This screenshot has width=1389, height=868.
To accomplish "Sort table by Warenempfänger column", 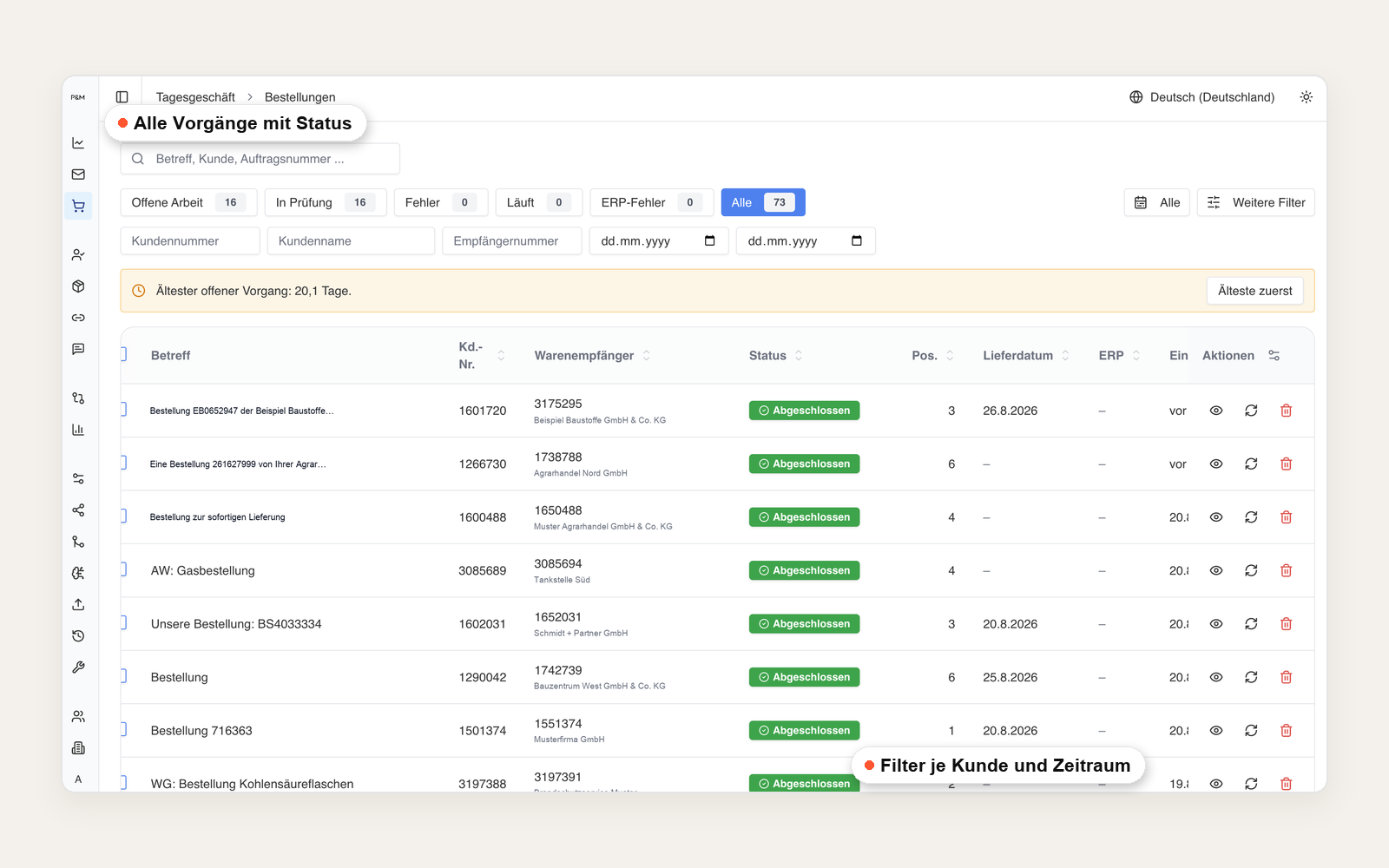I will pos(592,355).
